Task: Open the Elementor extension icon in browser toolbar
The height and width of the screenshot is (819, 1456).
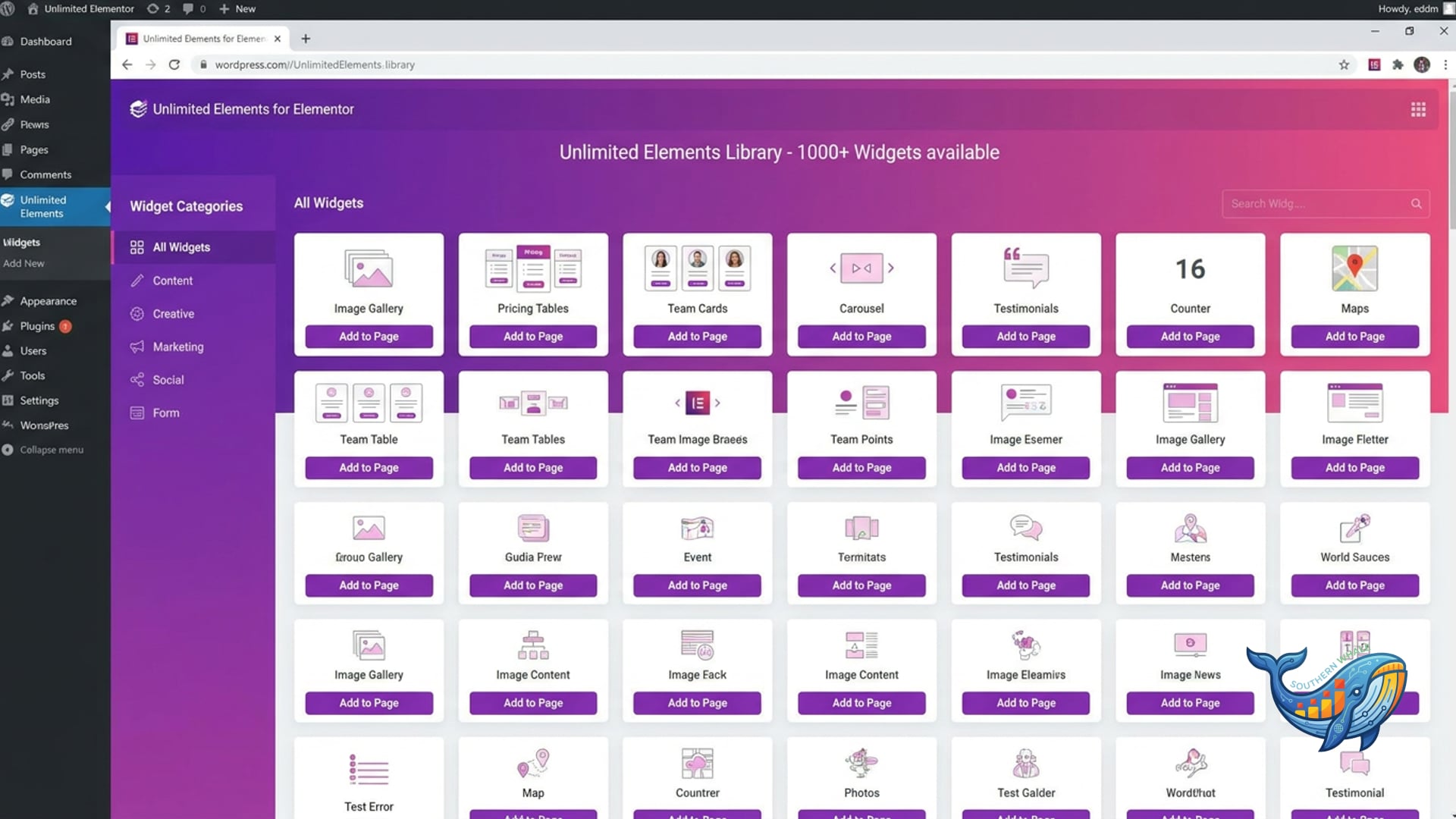Action: pyautogui.click(x=1374, y=64)
